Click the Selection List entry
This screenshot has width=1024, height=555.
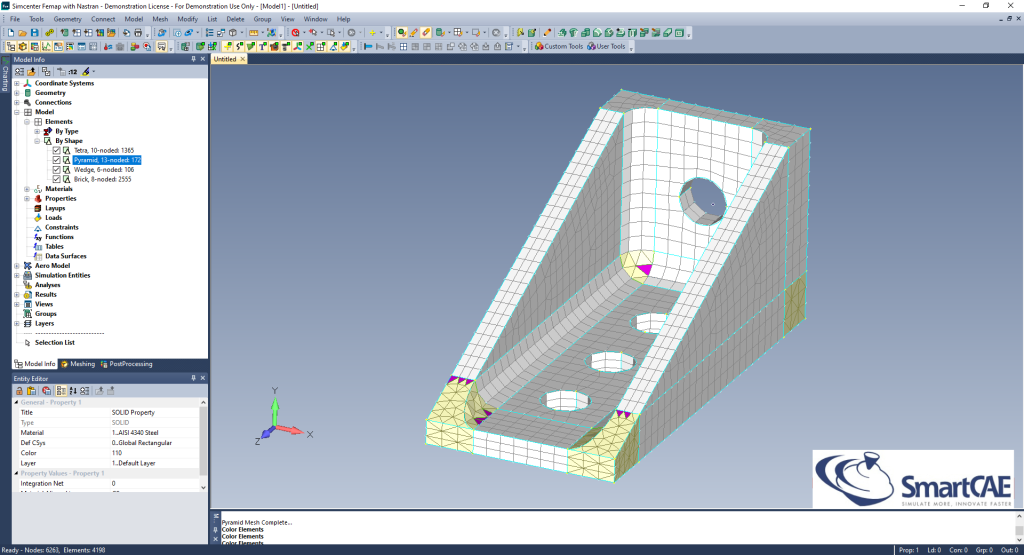(x=54, y=342)
